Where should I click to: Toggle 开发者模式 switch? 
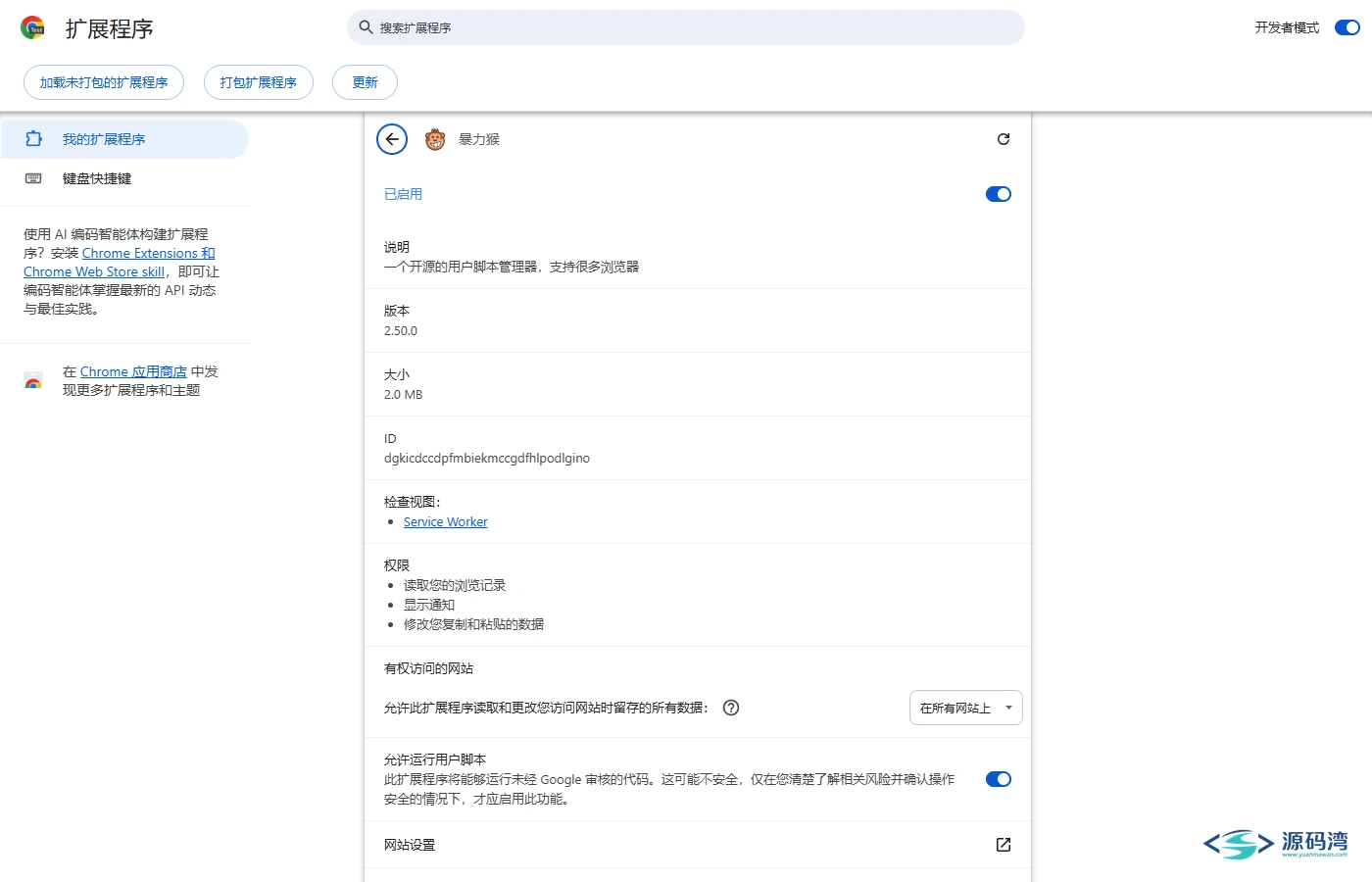click(x=1347, y=27)
